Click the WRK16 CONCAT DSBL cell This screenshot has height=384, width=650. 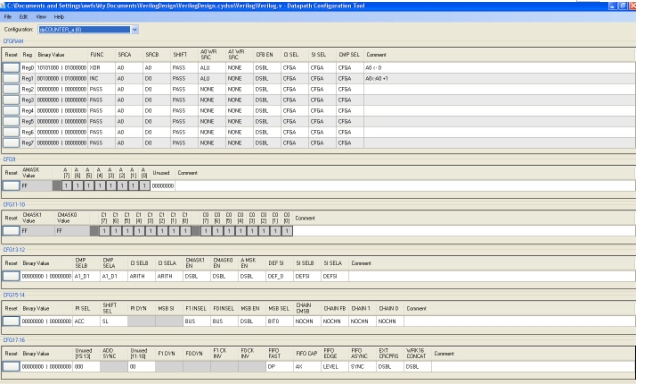tap(417, 367)
